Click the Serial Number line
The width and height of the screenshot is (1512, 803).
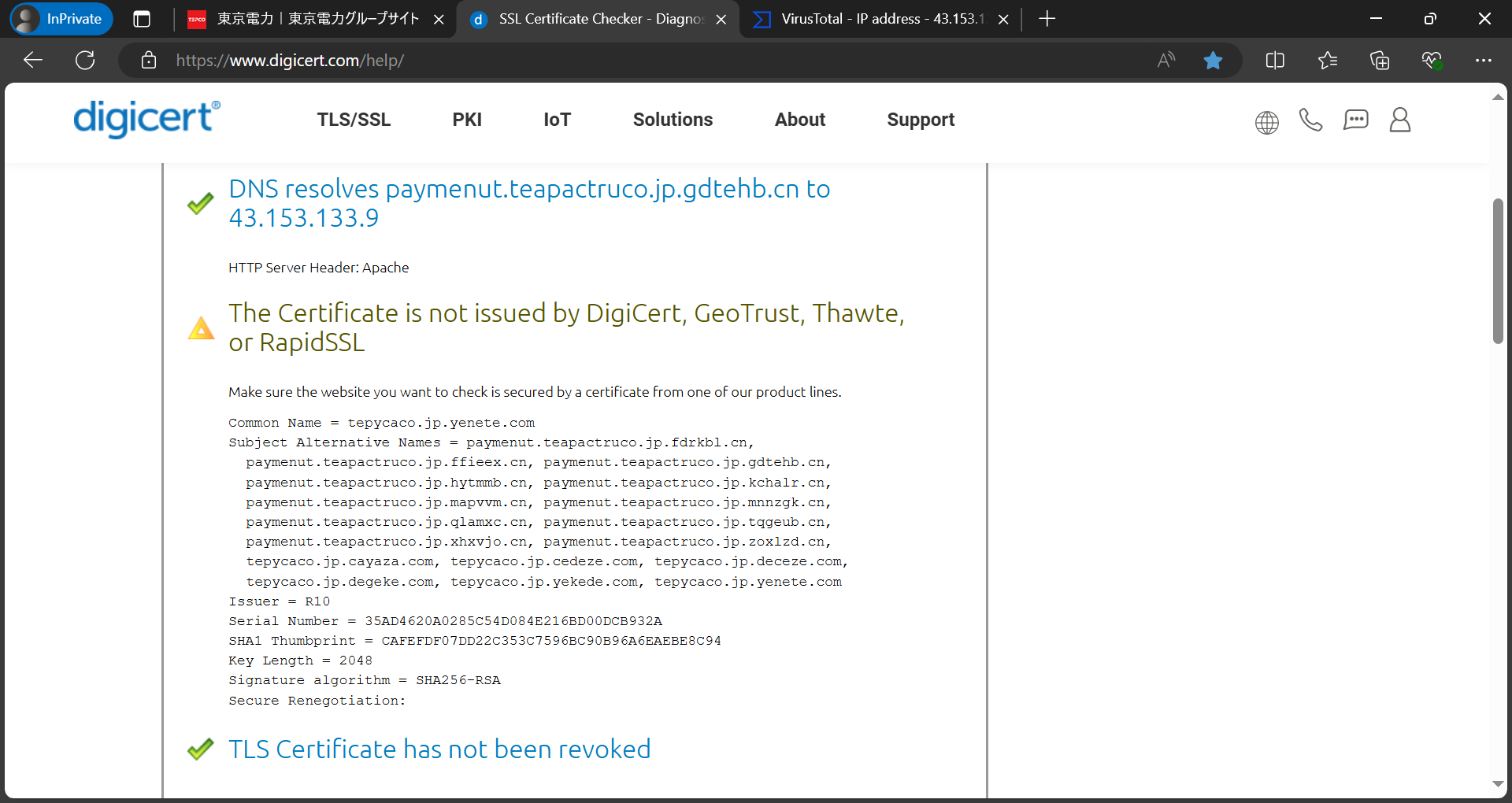point(445,621)
